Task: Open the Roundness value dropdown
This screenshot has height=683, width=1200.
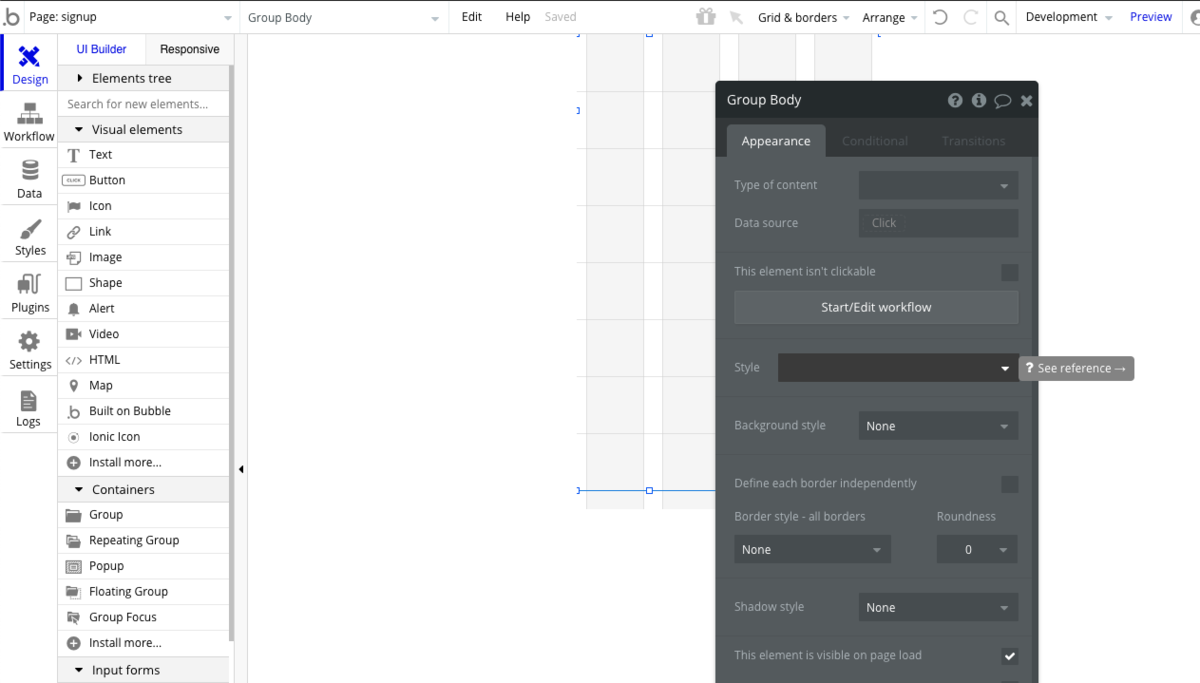Action: point(977,550)
